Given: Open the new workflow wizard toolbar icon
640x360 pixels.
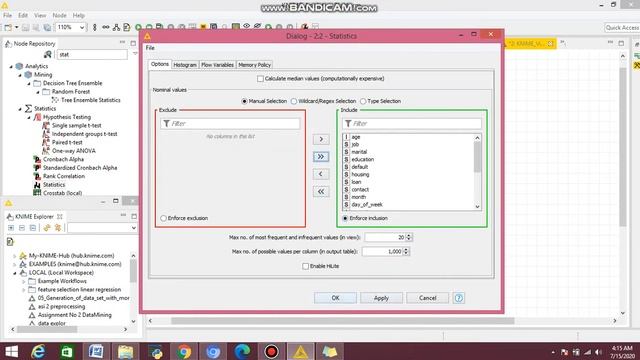Looking at the screenshot, I should pyautogui.click(x=8, y=27).
